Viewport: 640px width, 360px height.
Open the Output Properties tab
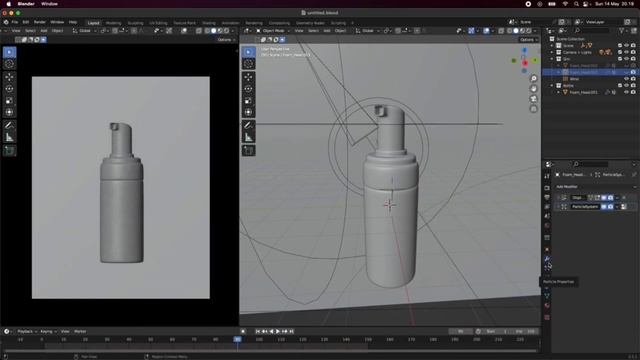547,198
